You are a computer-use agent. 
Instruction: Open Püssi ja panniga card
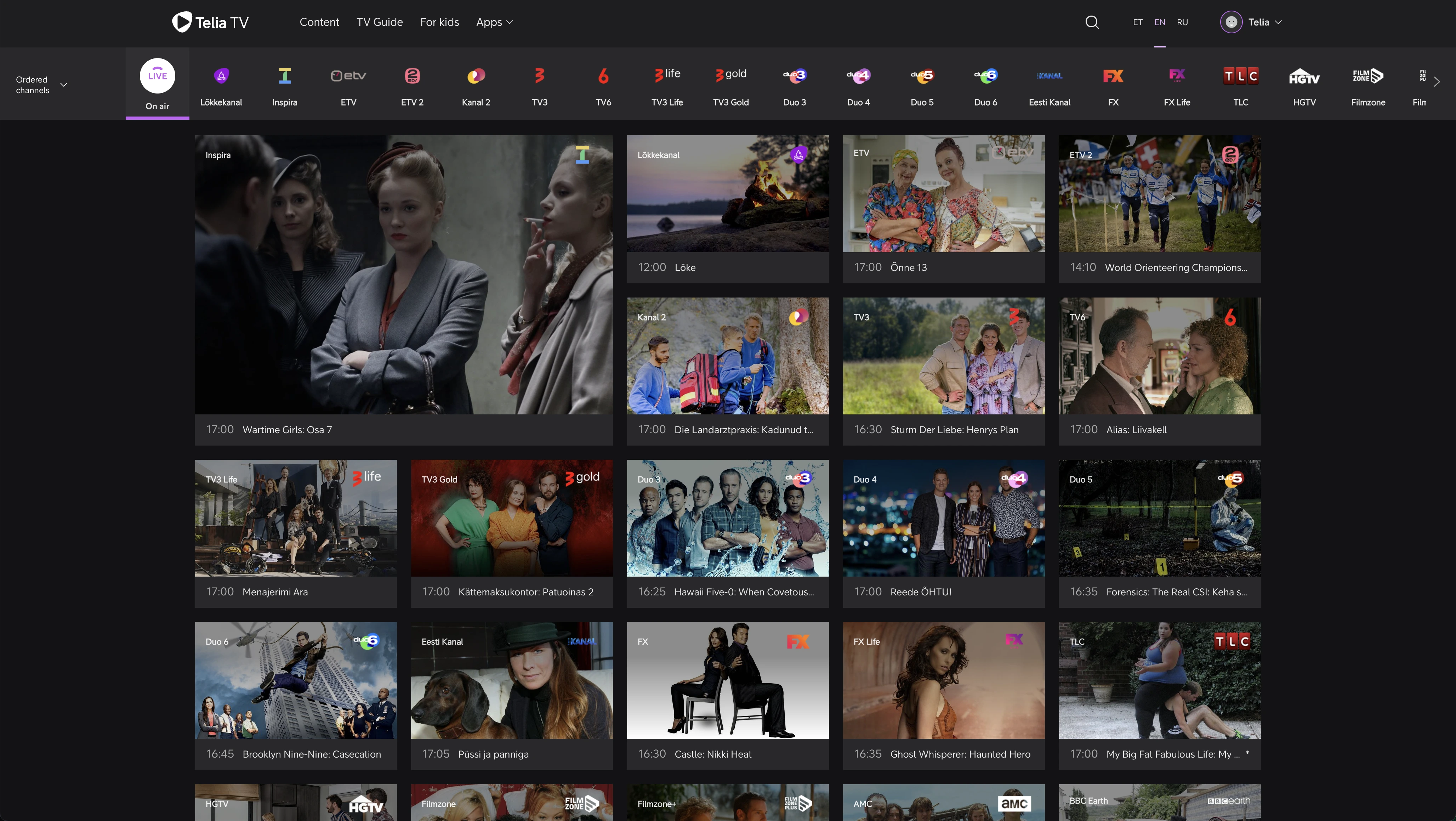pyautogui.click(x=512, y=696)
